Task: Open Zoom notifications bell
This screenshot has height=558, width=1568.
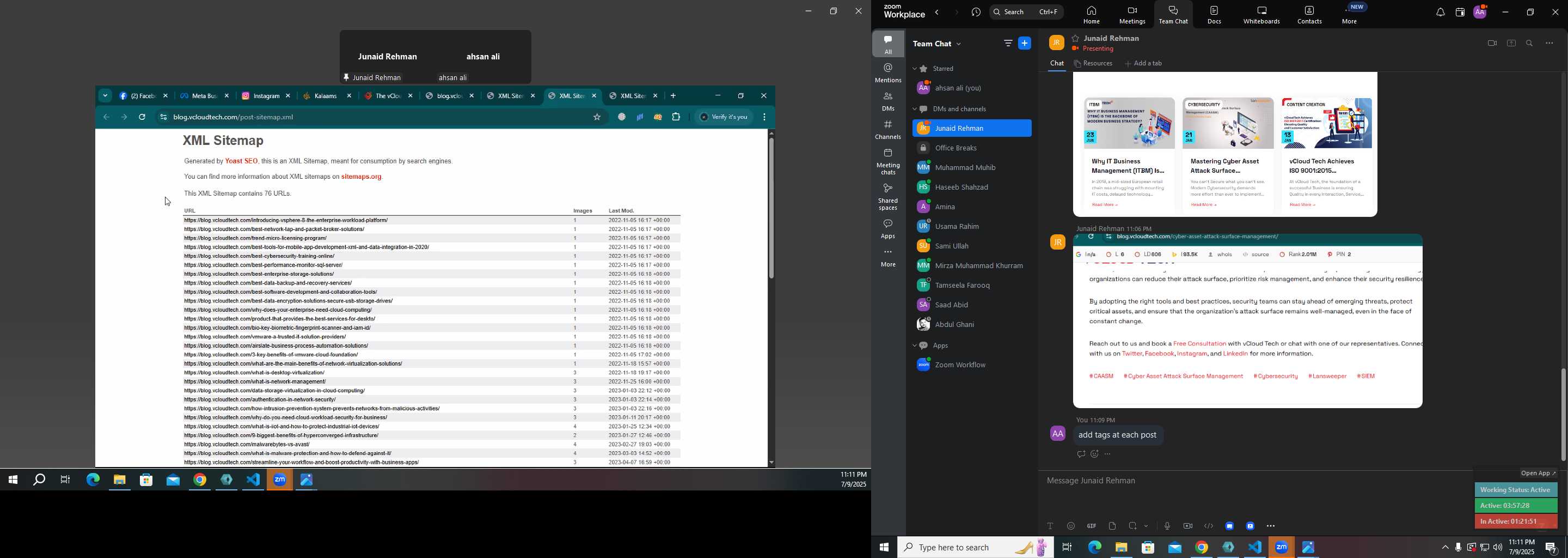Action: click(x=1440, y=13)
